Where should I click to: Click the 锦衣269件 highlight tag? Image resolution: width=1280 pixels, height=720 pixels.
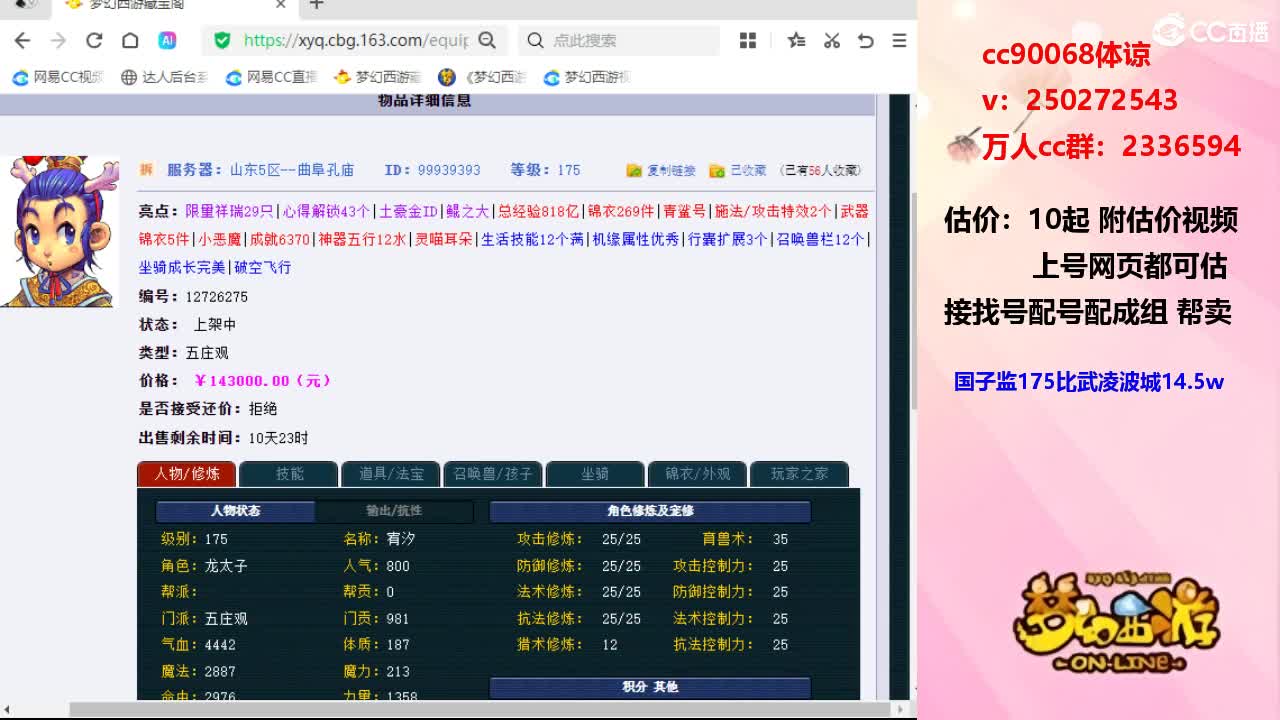(620, 211)
